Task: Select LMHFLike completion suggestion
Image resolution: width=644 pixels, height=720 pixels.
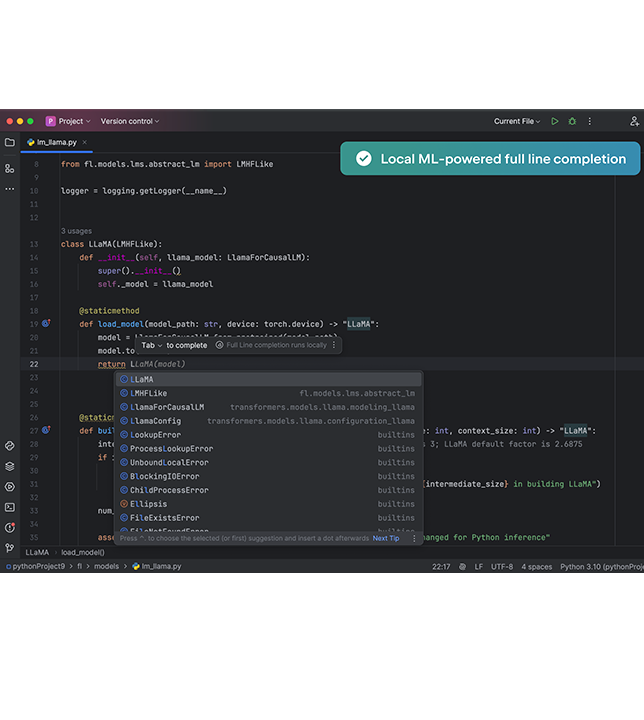Action: tap(149, 393)
